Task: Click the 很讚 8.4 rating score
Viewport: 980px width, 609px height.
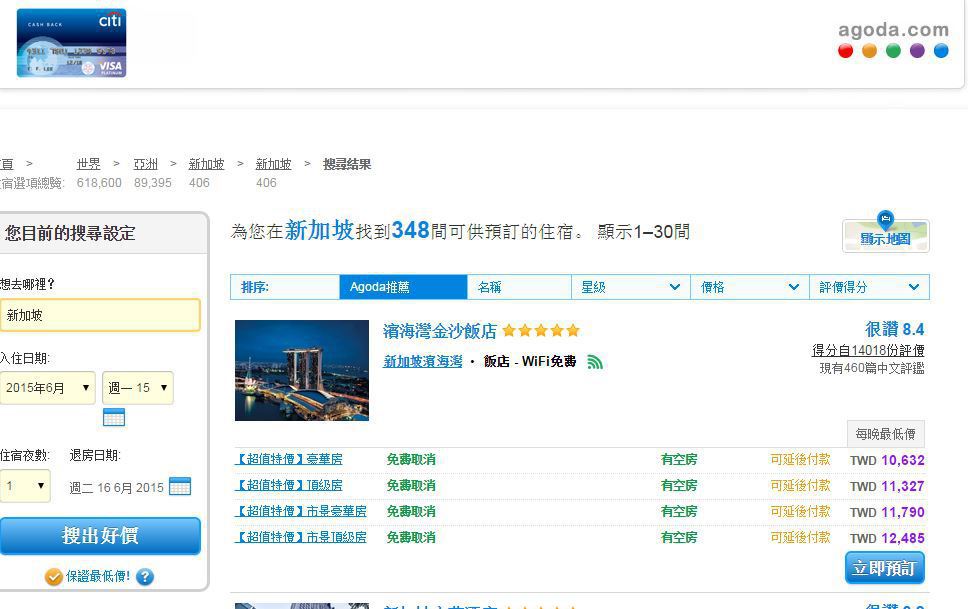Action: (x=894, y=329)
